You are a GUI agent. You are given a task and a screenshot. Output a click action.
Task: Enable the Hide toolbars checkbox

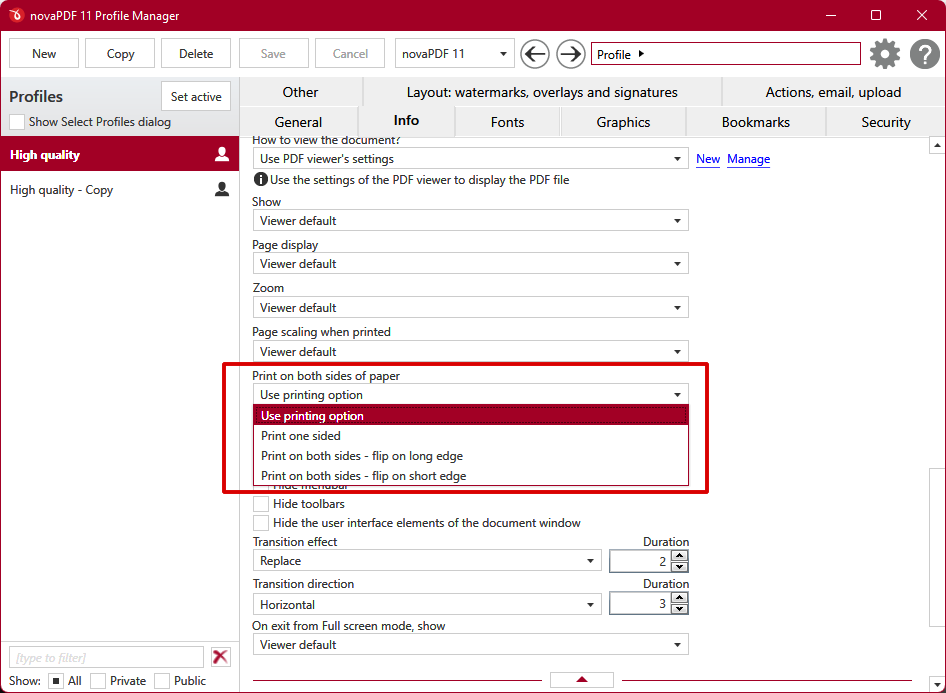click(x=261, y=504)
